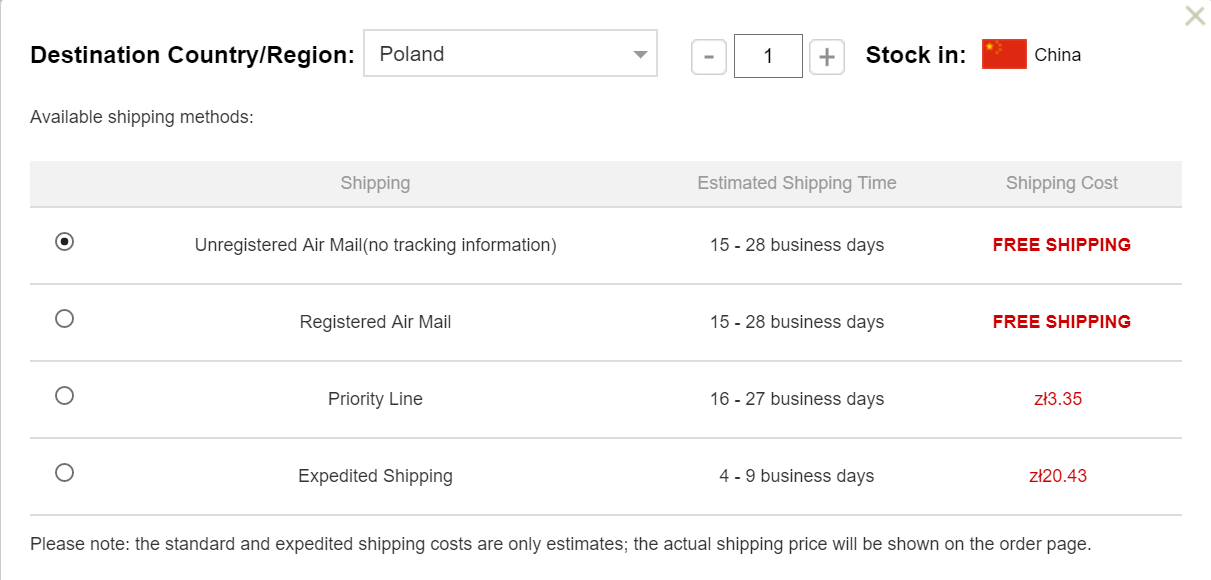The image size is (1211, 580).
Task: Click the Unregistered Air Mail label
Action: [x=375, y=245]
